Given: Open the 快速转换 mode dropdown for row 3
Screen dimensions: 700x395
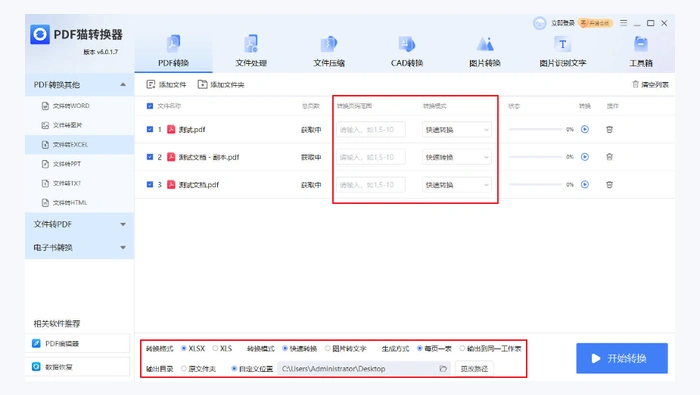Looking at the screenshot, I should [x=457, y=185].
